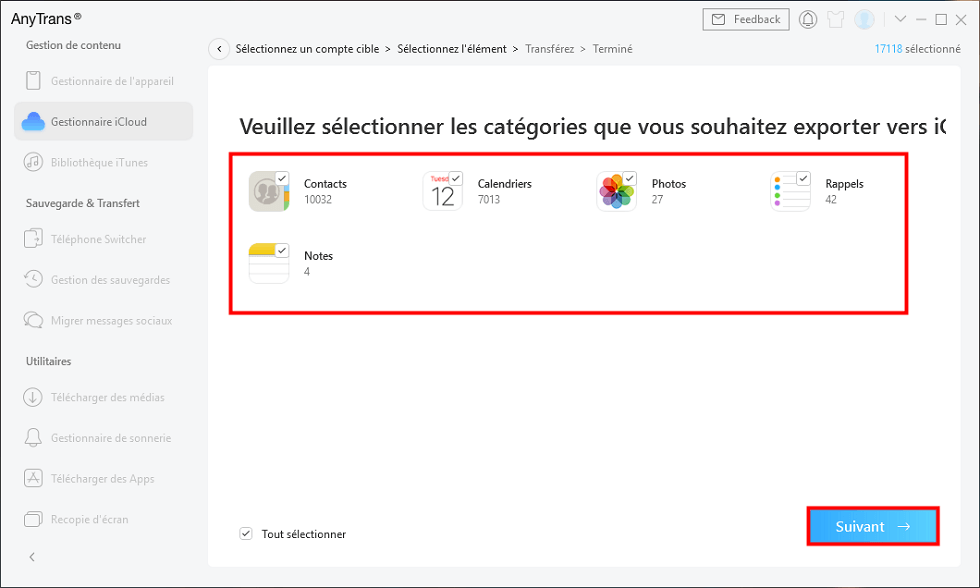
Task: Click Sélectionnez un compte cible breadcrumb
Action: point(306,49)
